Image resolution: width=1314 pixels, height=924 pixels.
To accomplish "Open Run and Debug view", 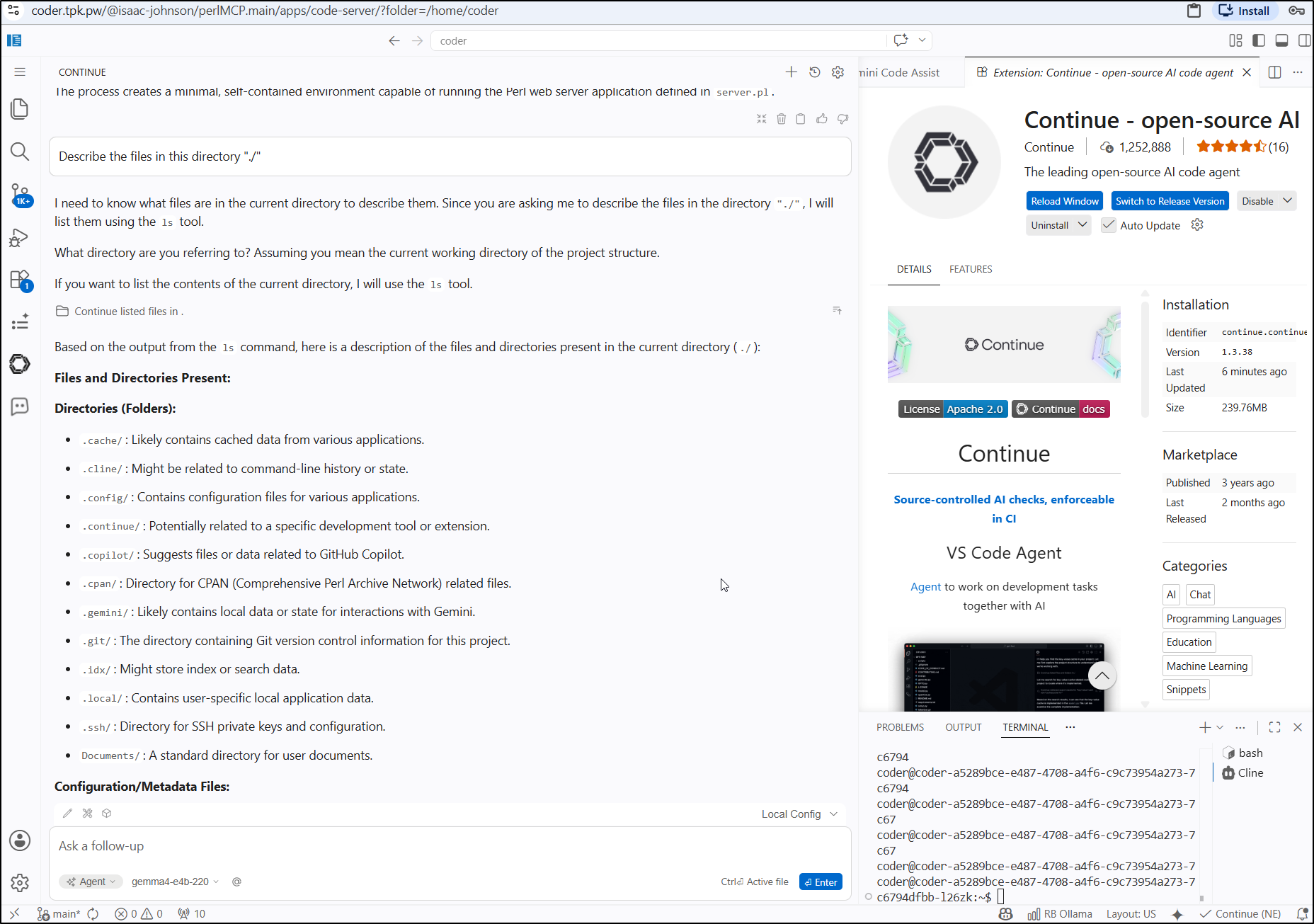I will [x=20, y=237].
